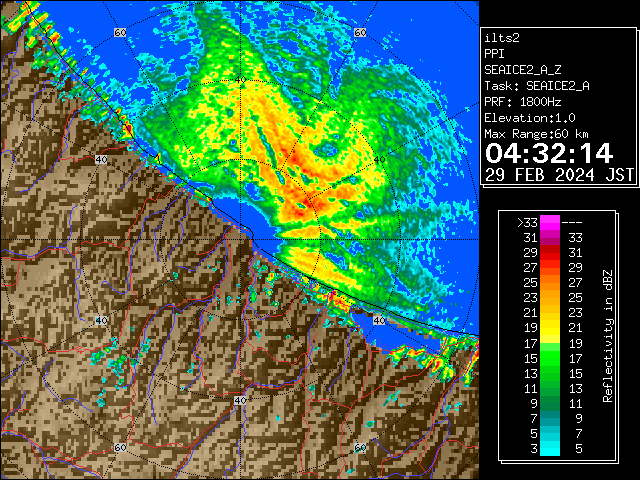Click the '40' range label south of radar center

click(x=240, y=400)
